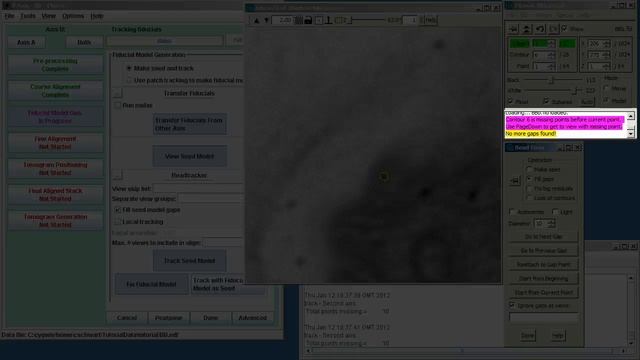This screenshot has width=640, height=360.
Task: Step the X coordinate spinner in info window
Action: [x=607, y=43]
